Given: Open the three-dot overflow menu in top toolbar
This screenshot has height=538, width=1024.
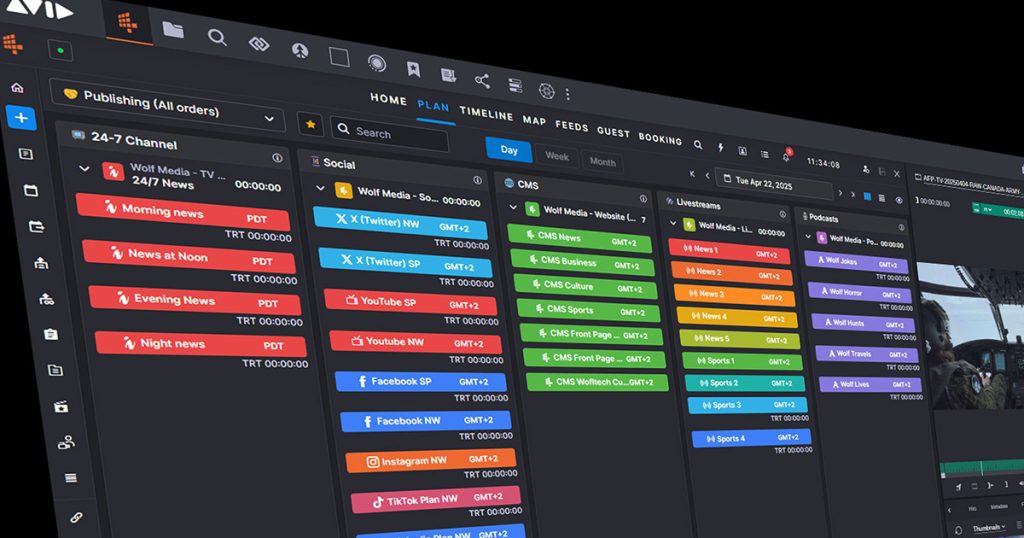Looking at the screenshot, I should click(x=568, y=95).
